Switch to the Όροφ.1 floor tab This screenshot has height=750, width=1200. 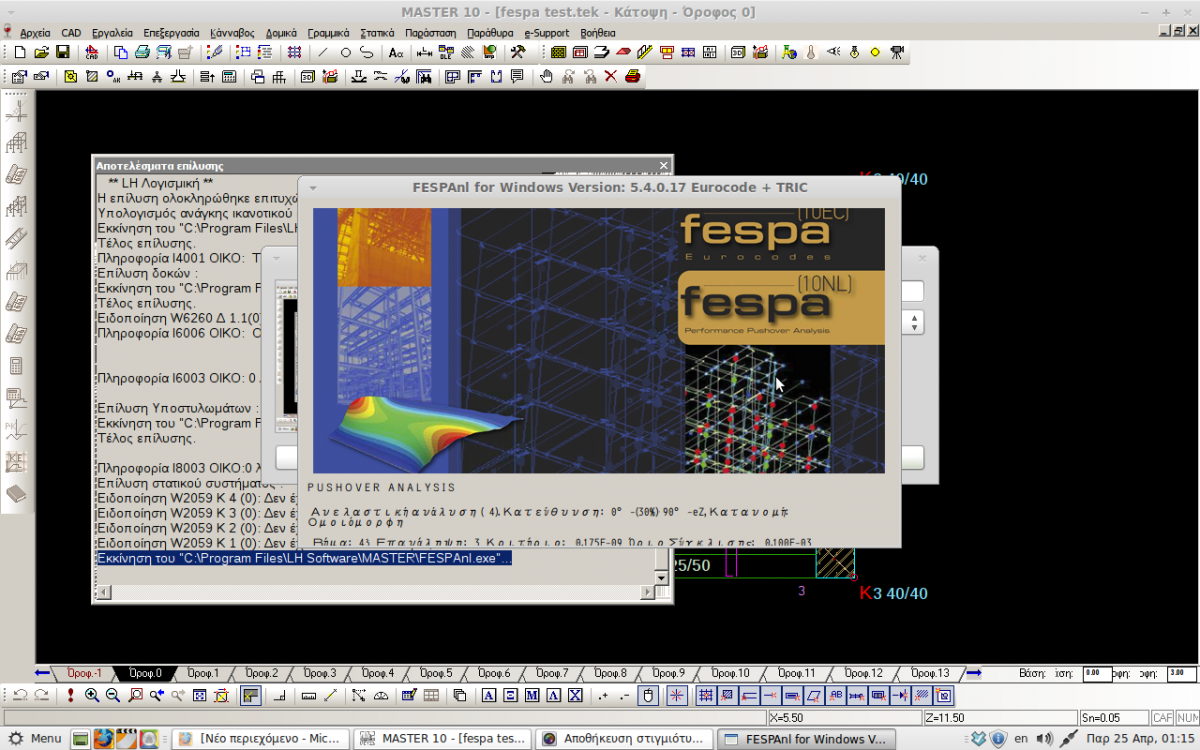pos(203,673)
